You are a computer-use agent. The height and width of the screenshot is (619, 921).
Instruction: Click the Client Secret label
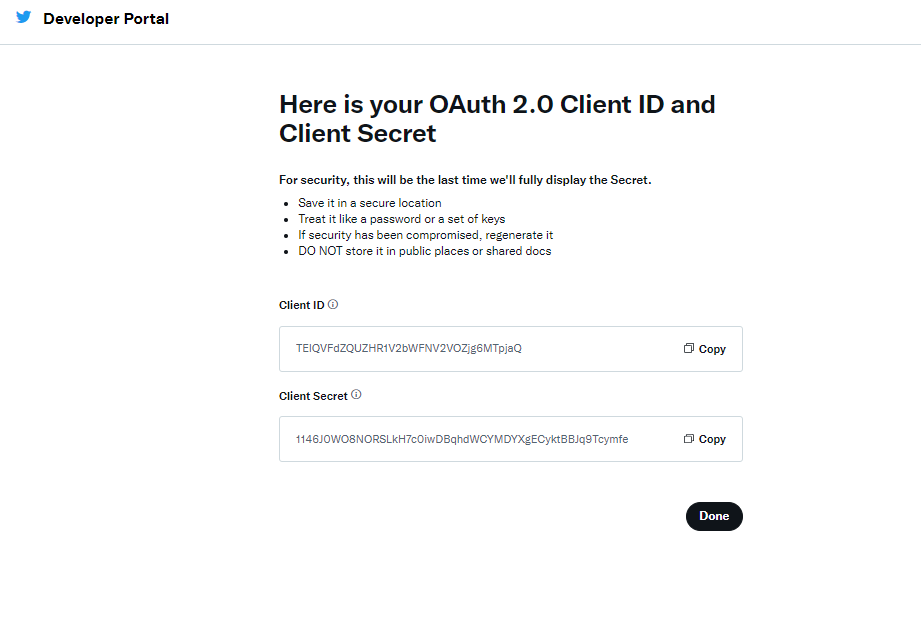click(x=313, y=396)
